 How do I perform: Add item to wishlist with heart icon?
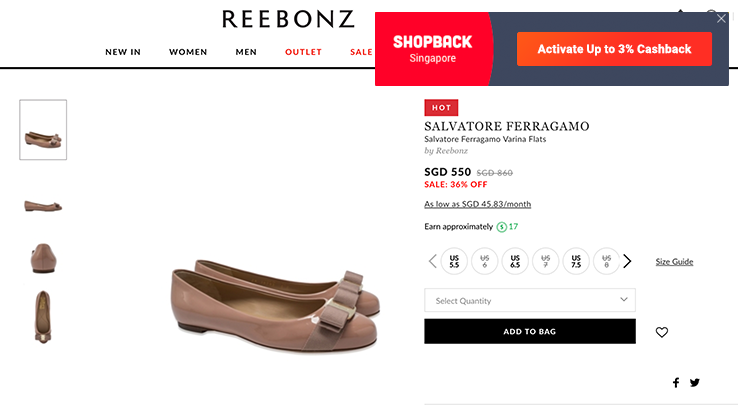661,332
